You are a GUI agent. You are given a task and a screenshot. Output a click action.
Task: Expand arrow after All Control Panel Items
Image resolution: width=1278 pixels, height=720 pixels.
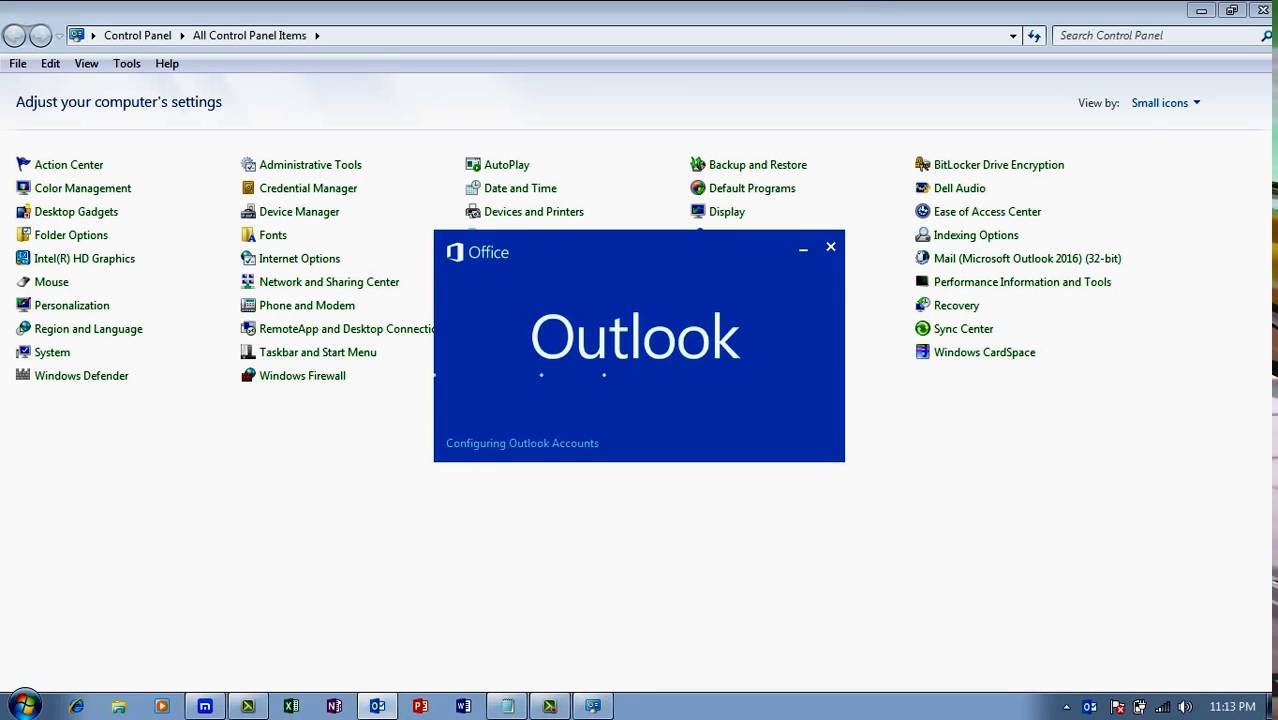[317, 36]
